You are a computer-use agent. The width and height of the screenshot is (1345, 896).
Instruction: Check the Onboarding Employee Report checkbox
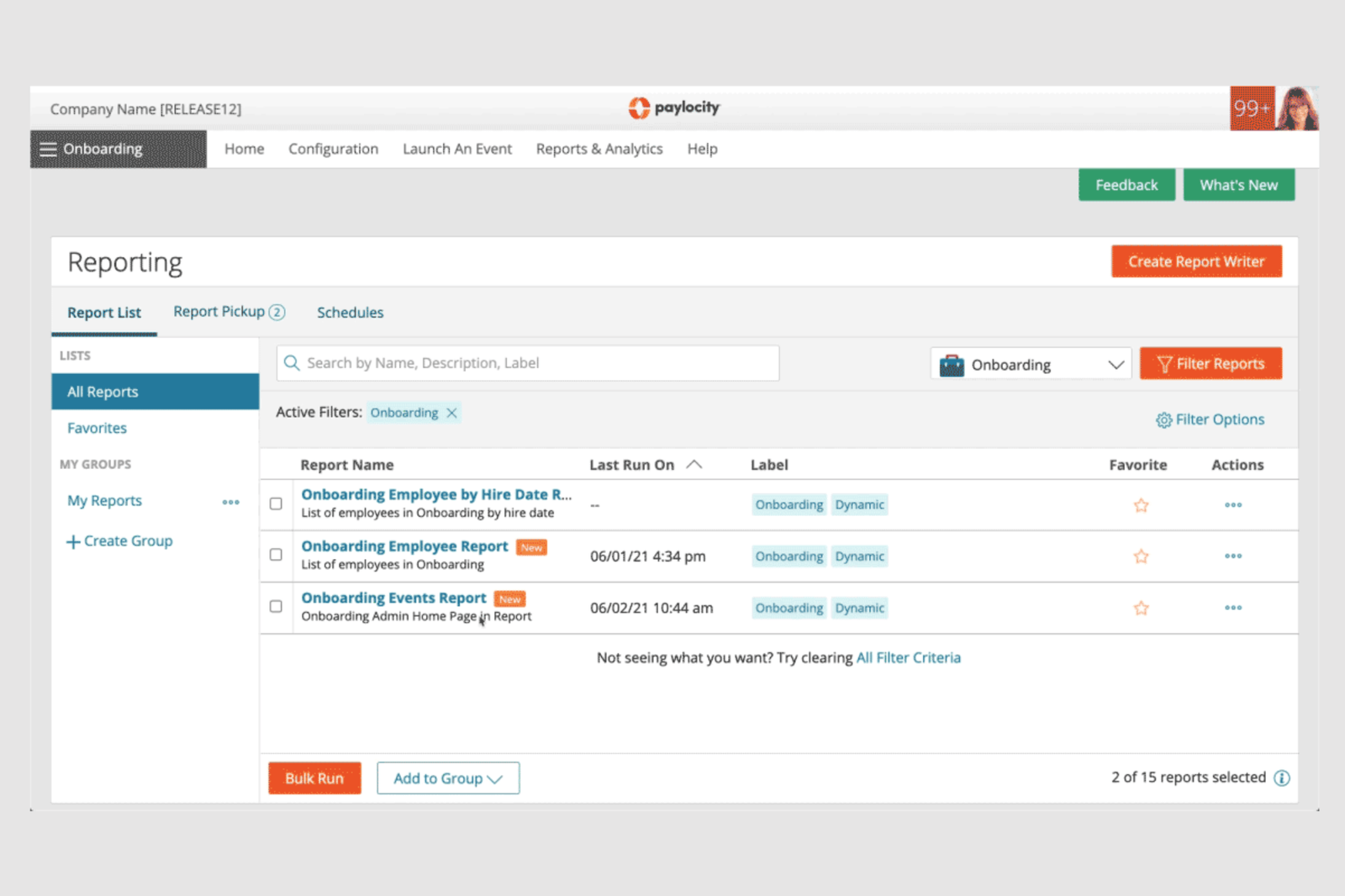275,555
